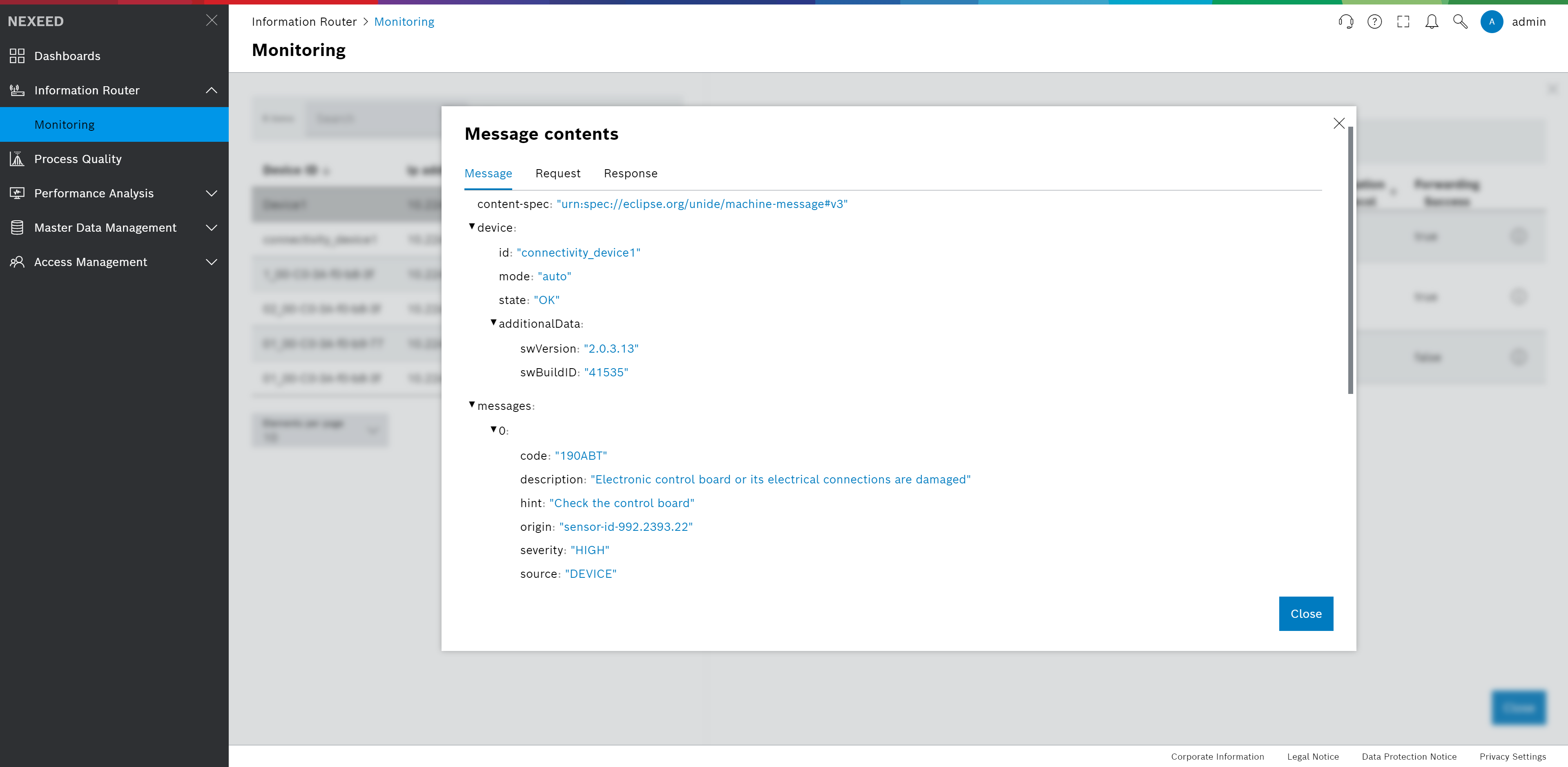1568x767 pixels.
Task: Click the severity "HIGH" value
Action: [x=591, y=551]
